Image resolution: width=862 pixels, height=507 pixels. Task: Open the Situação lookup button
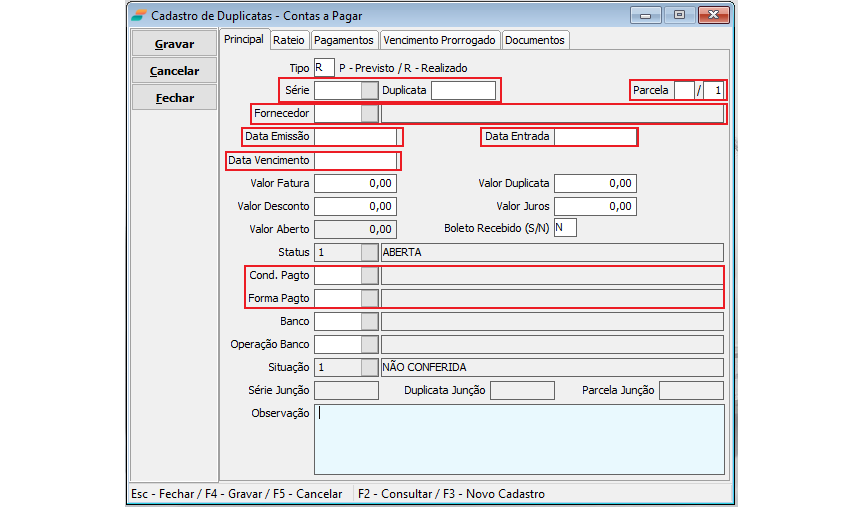(x=370, y=367)
